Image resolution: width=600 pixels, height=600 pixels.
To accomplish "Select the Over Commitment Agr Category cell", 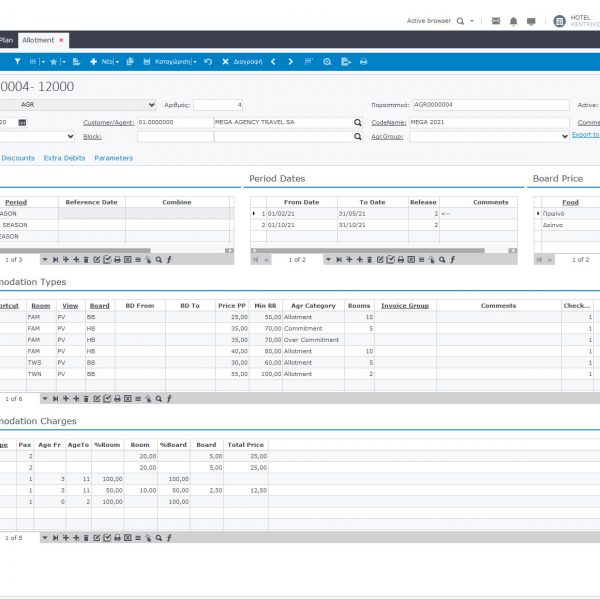I will (313, 340).
